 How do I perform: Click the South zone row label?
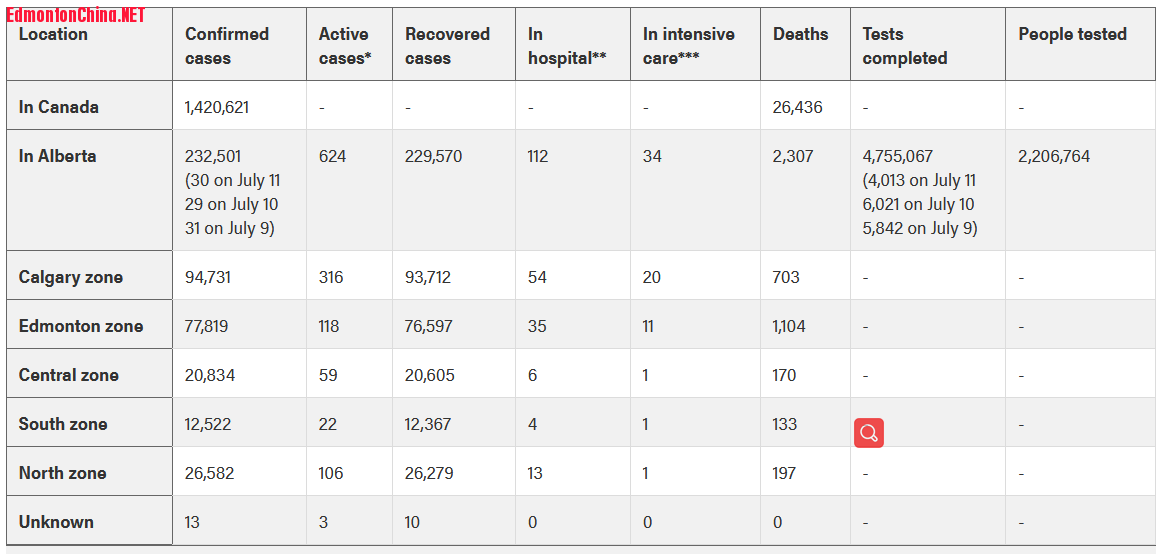coord(63,424)
